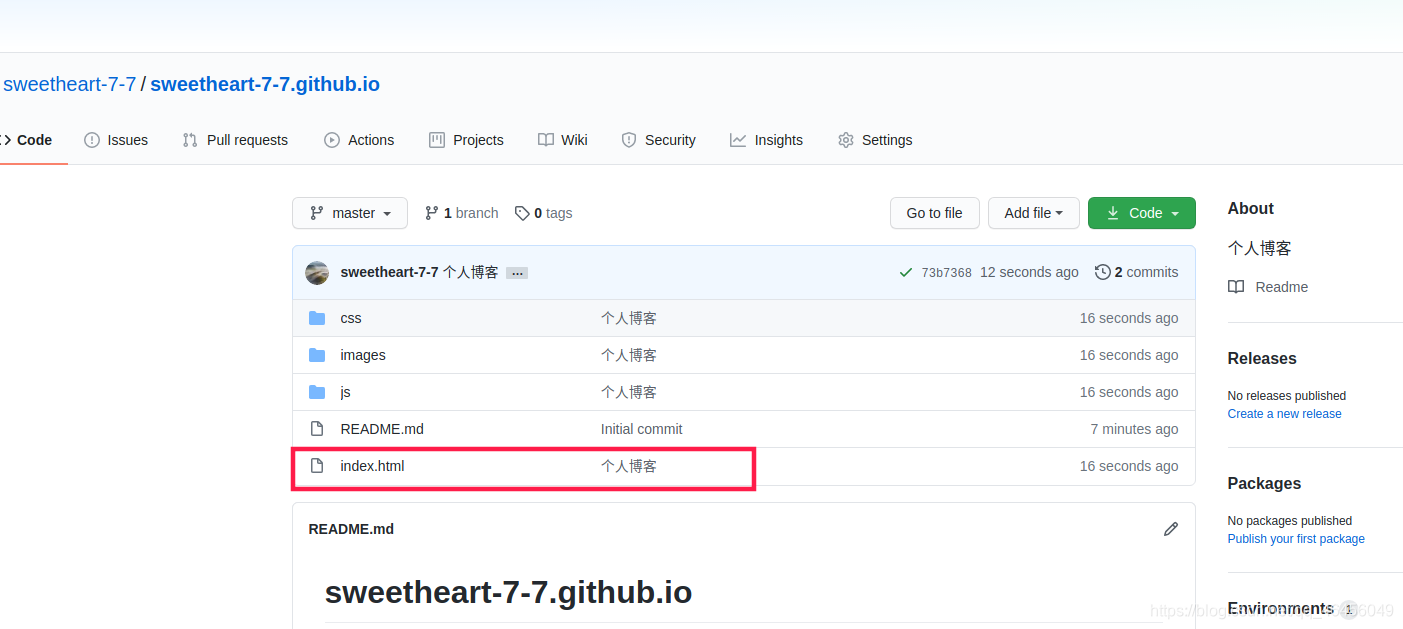The width and height of the screenshot is (1403, 629).
Task: Switch to the Issues tab
Action: tap(116, 140)
